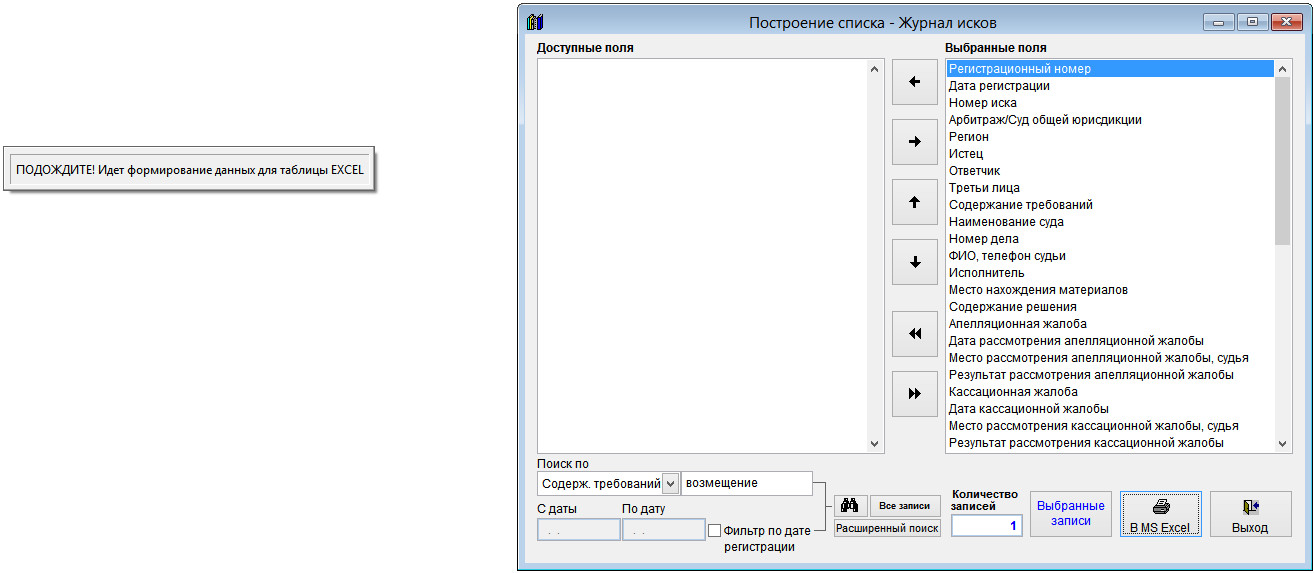Image resolution: width=1314 pixels, height=573 pixels.
Task: Select Номер иска field
Action: pos(1110,103)
